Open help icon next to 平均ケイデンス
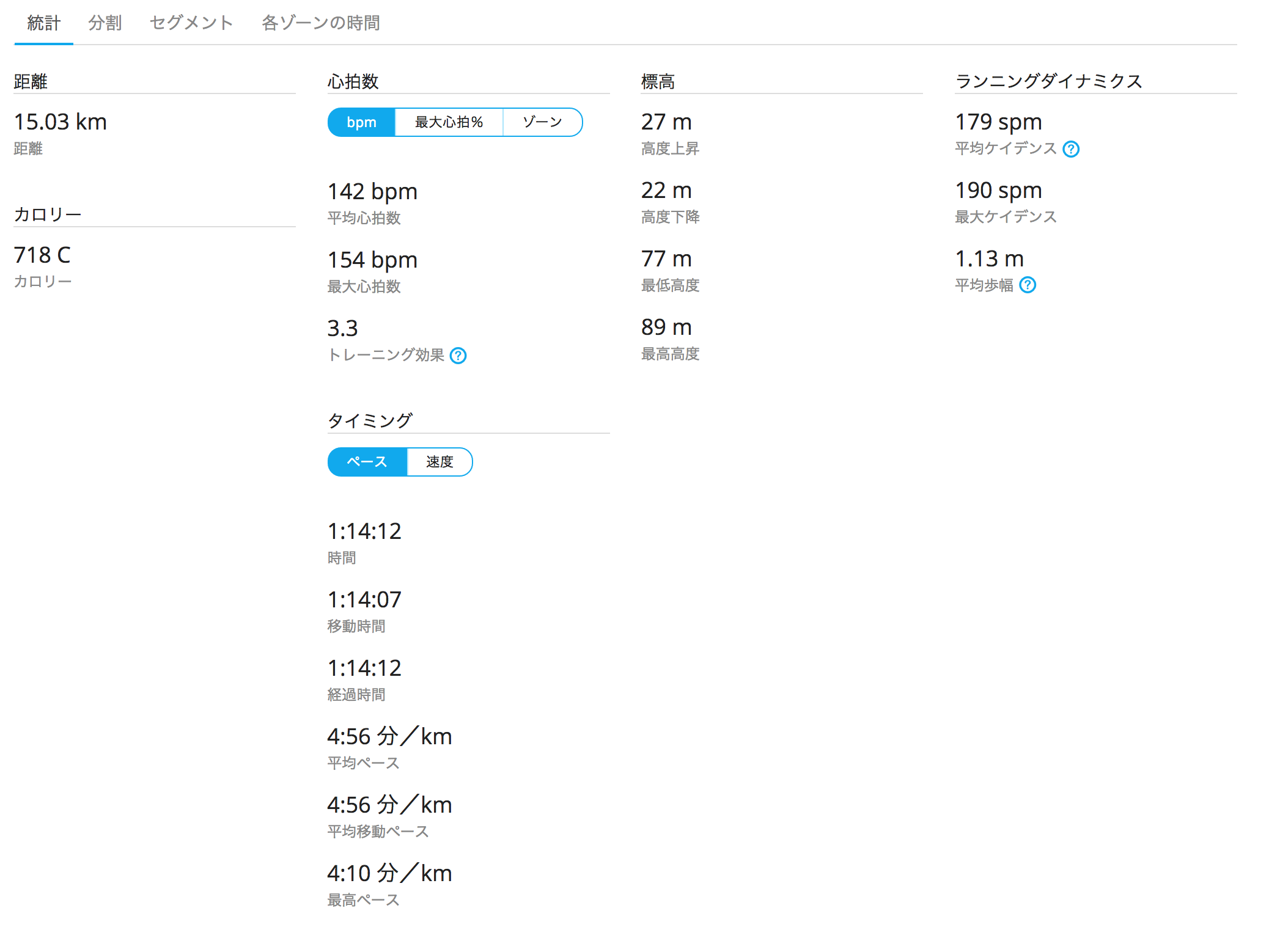Image resolution: width=1280 pixels, height=952 pixels. tap(1071, 149)
